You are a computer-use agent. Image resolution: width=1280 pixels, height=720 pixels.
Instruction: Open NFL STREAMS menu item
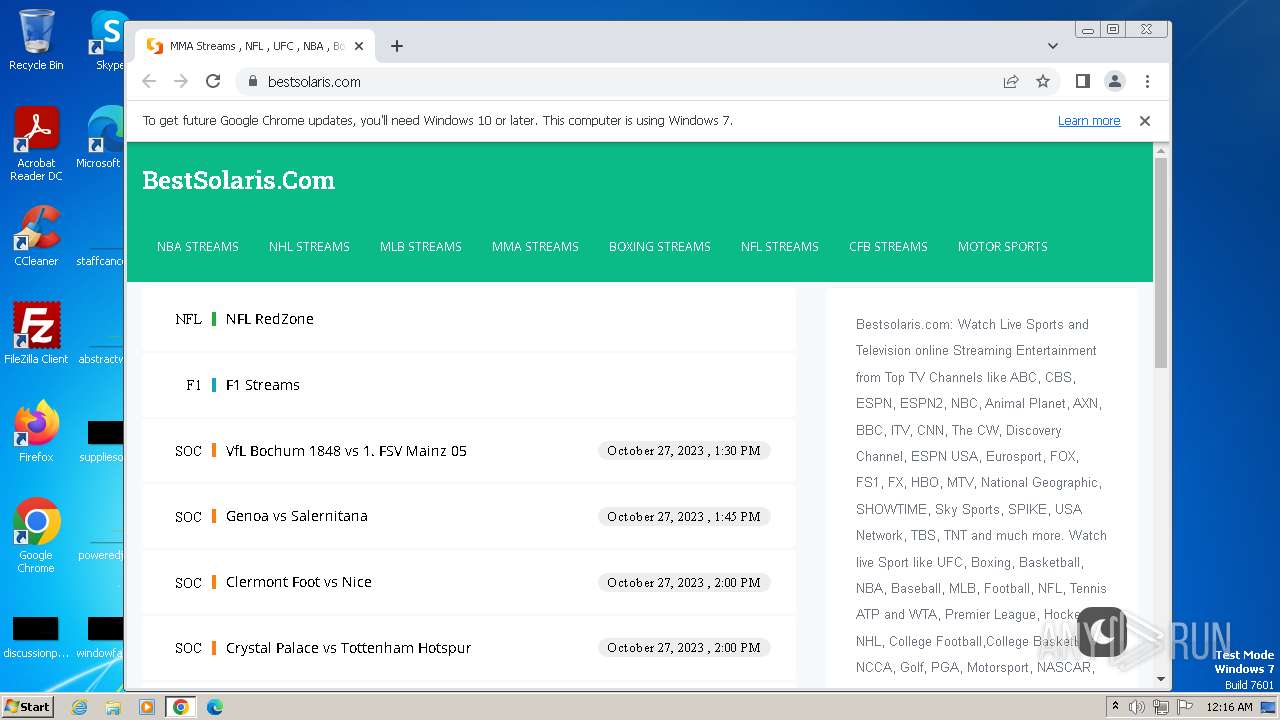point(780,247)
